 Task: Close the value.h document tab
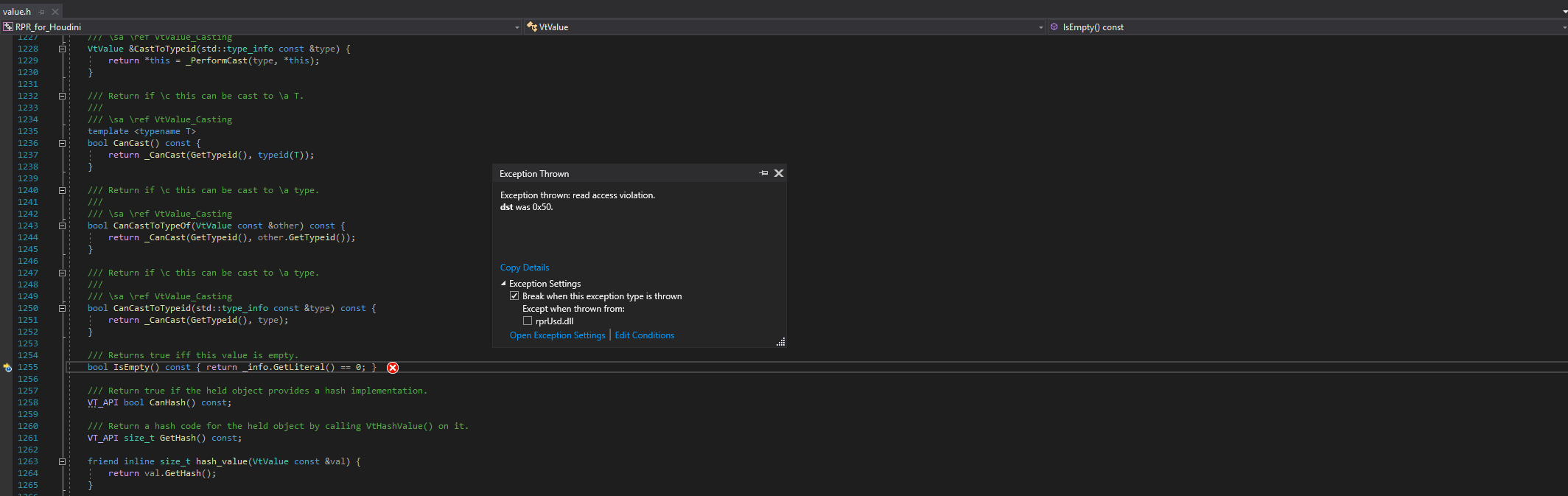tap(55, 12)
